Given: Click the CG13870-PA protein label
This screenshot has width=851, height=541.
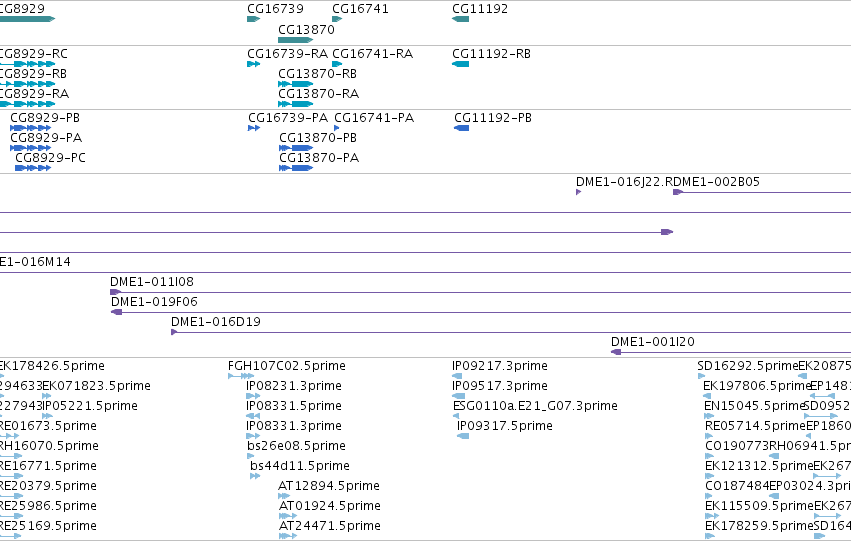Looking at the screenshot, I should coord(319,158).
